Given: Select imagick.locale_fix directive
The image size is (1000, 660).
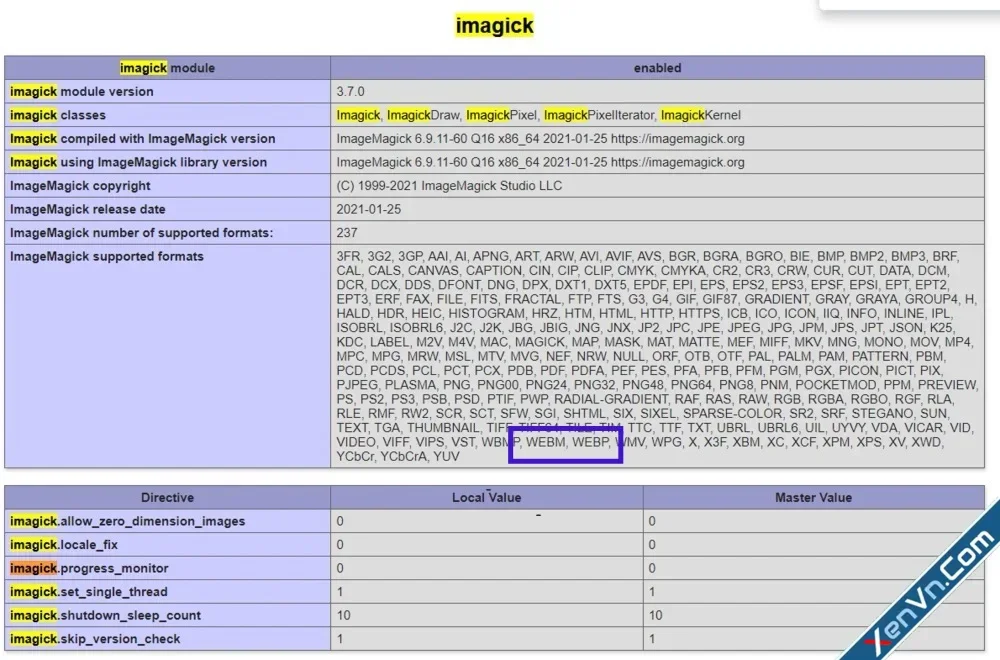Looking at the screenshot, I should pyautogui.click(x=64, y=545).
